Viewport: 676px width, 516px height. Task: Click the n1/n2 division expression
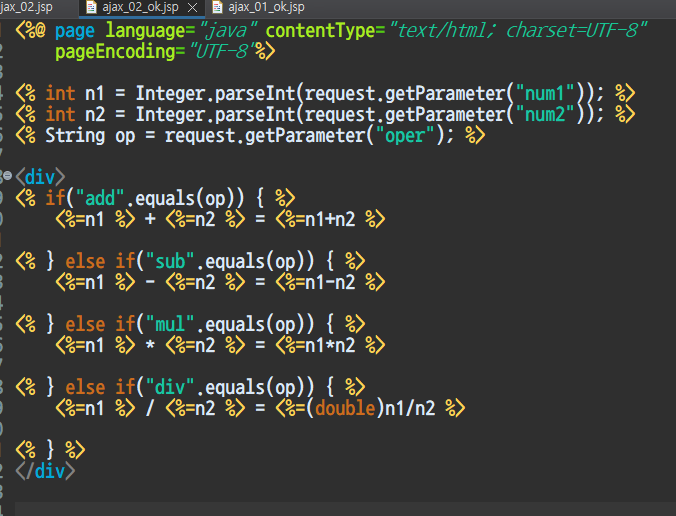pos(410,408)
